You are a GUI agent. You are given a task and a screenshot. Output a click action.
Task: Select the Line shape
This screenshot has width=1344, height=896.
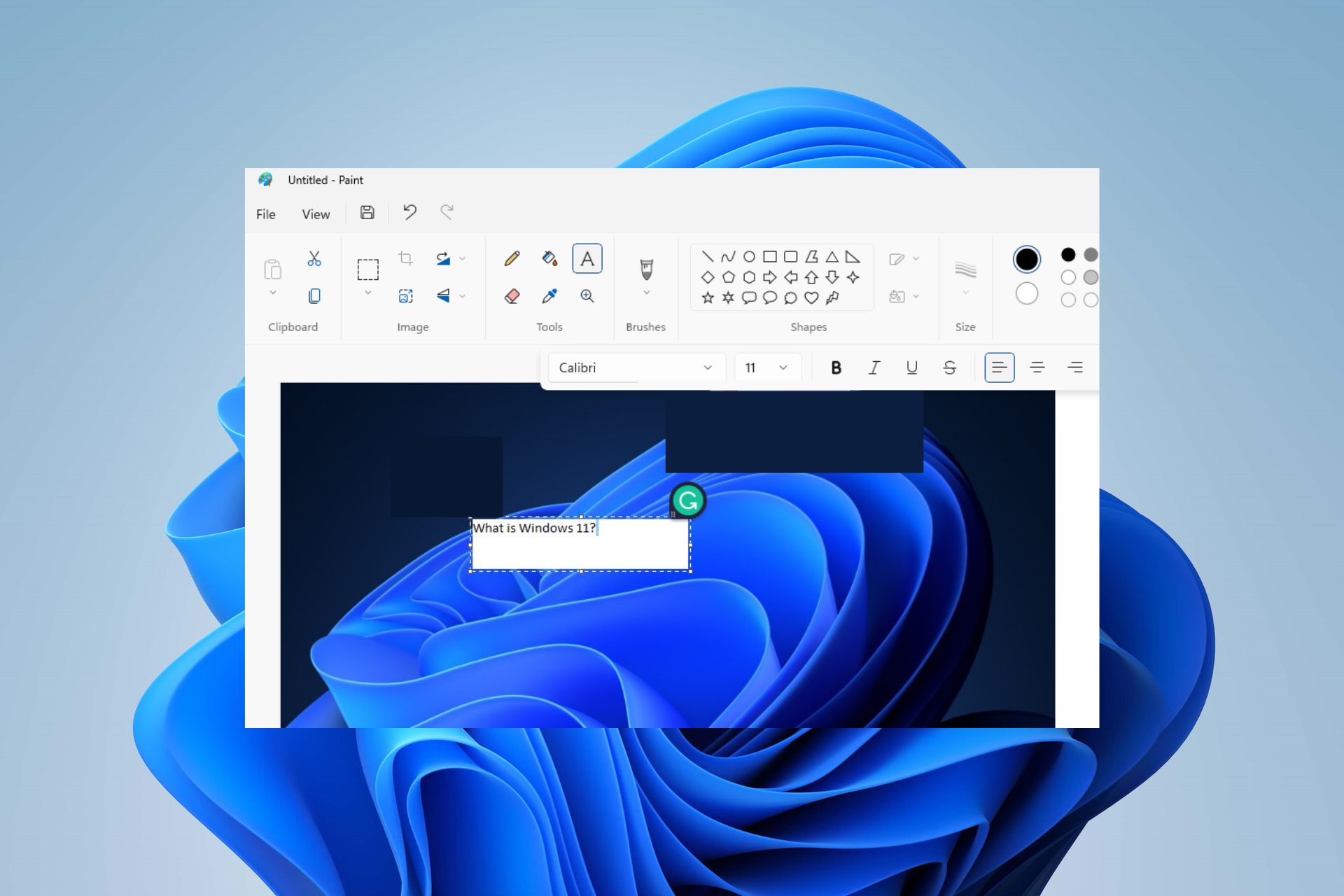point(708,257)
